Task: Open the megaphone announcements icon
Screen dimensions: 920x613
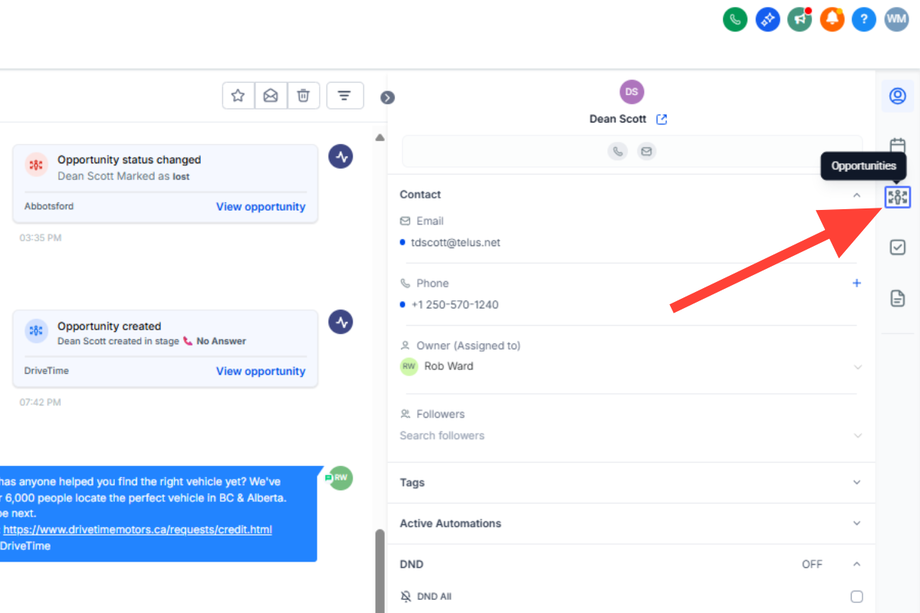Action: point(799,19)
